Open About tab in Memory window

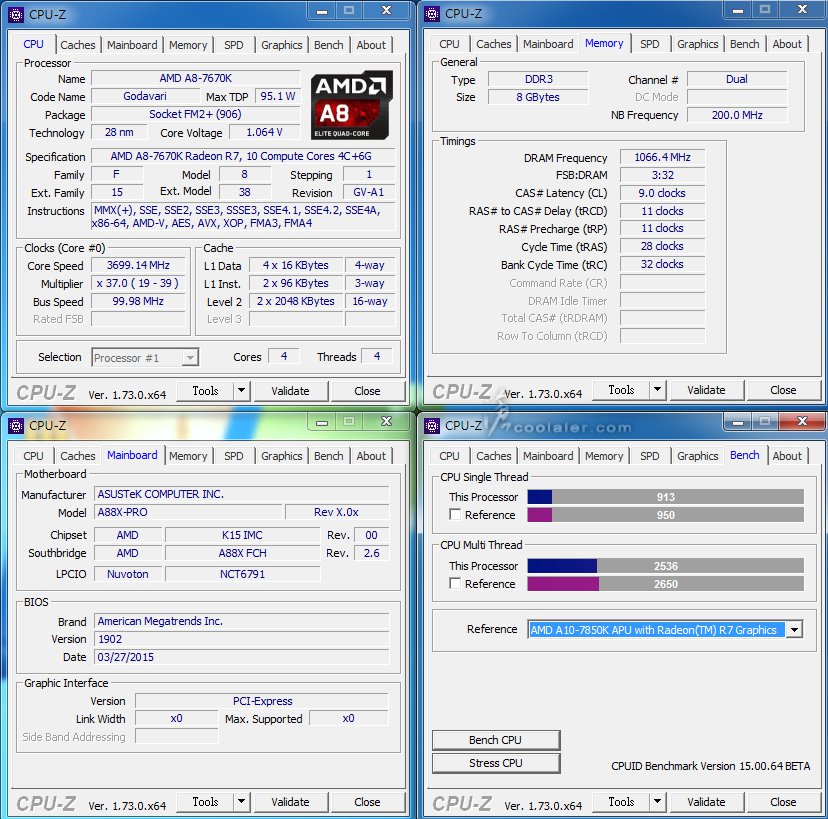pyautogui.click(x=787, y=44)
